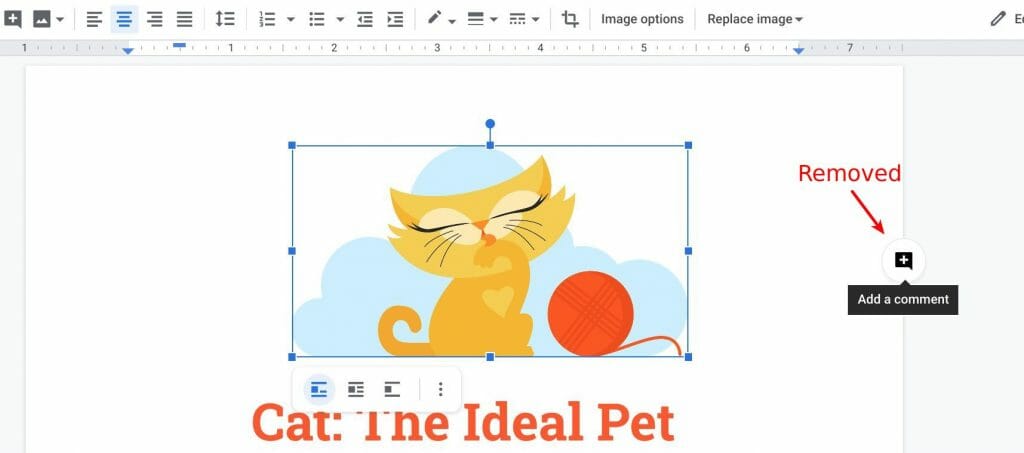The height and width of the screenshot is (453, 1024).
Task: Select Wrap text image option
Action: point(355,390)
